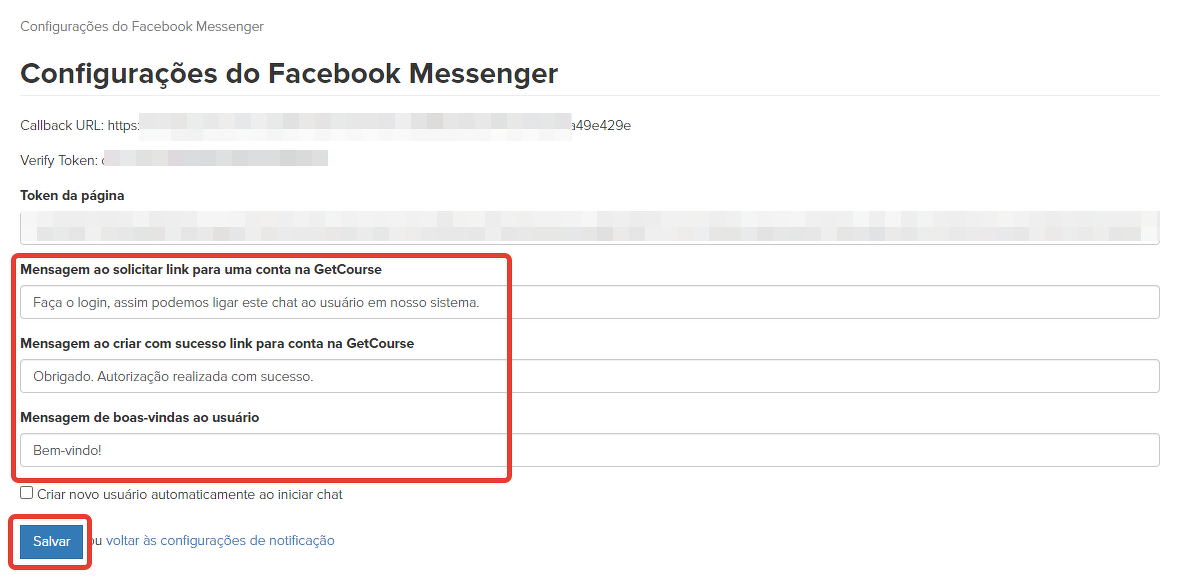Click the 'Criar novo usuário automaticamente' label text
The height and width of the screenshot is (588, 1188).
(x=190, y=494)
